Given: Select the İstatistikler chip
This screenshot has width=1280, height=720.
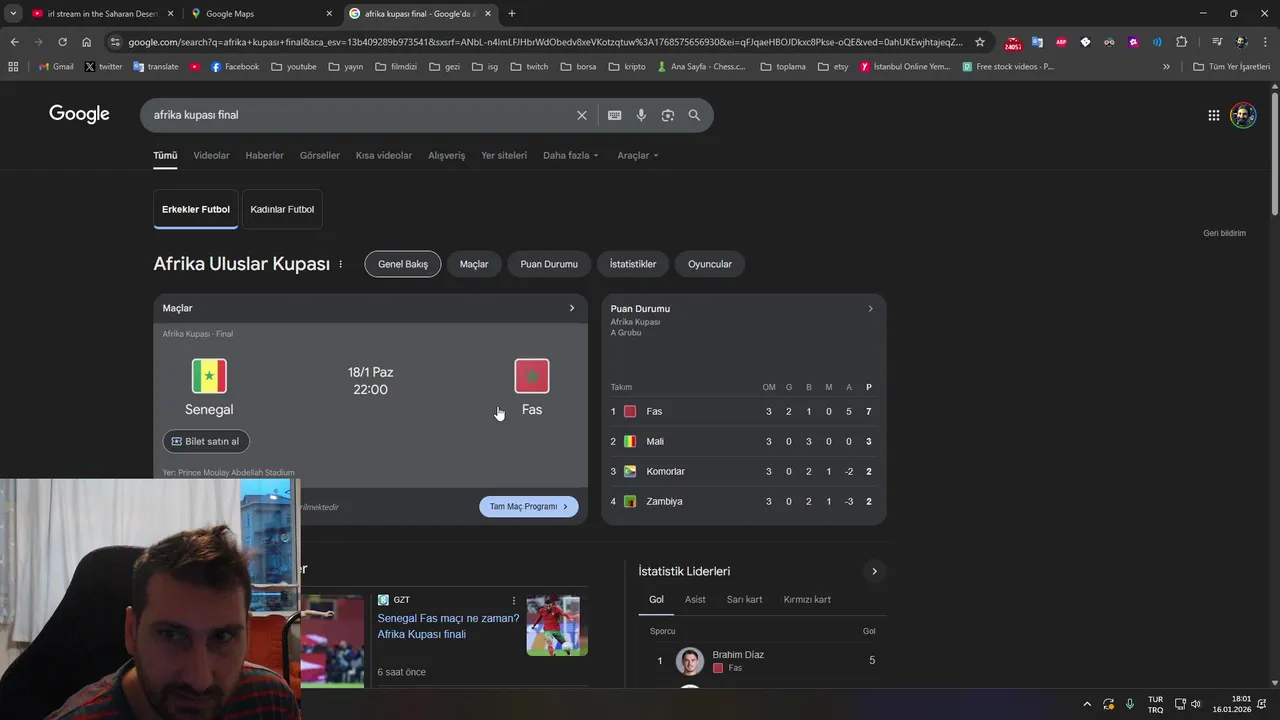Looking at the screenshot, I should [x=633, y=264].
